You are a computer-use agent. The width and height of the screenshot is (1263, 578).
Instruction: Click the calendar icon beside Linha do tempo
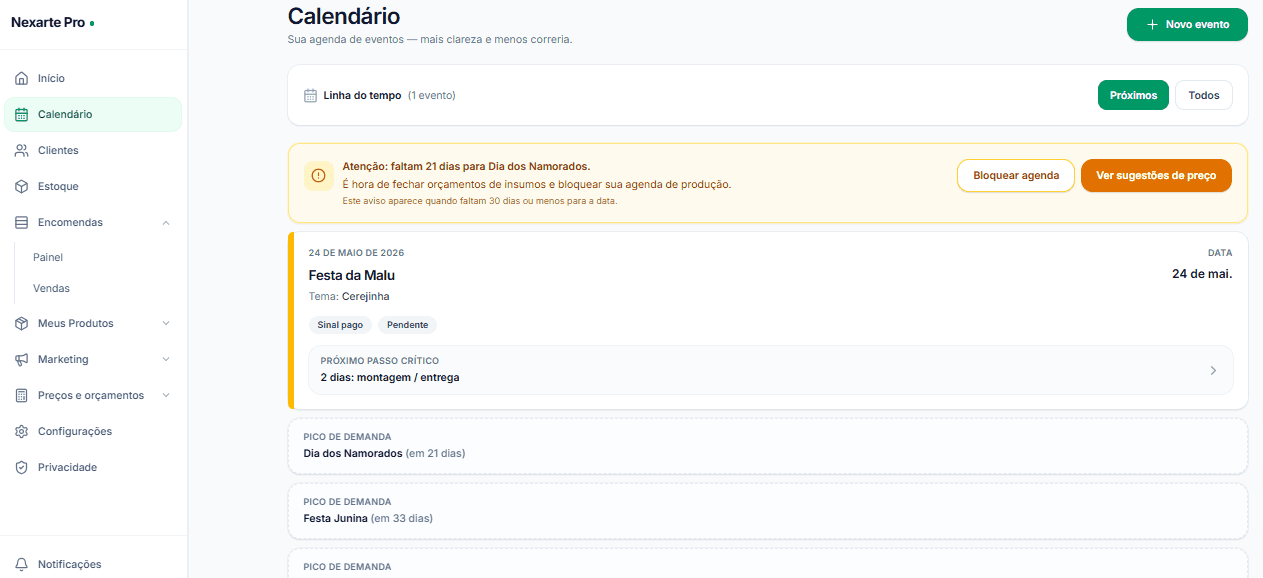point(310,96)
